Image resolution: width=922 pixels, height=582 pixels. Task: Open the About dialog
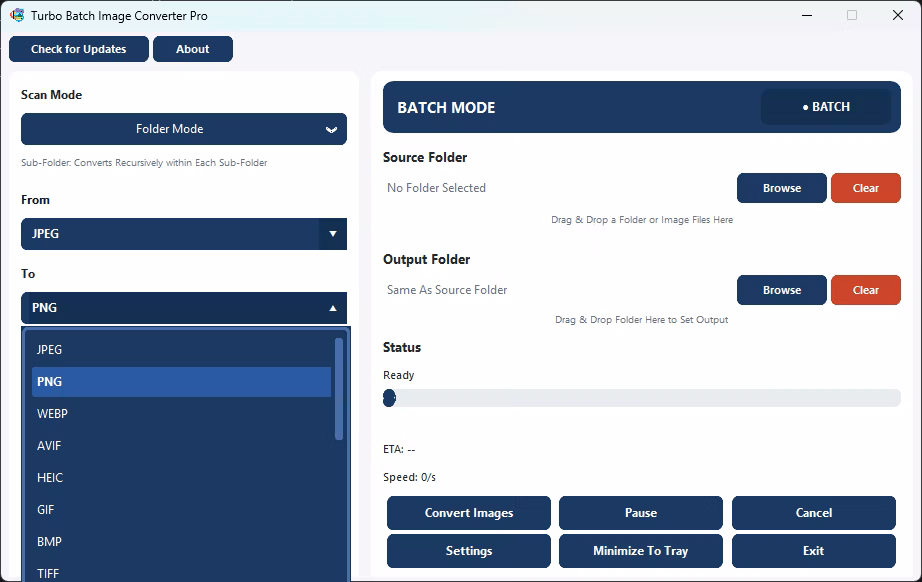pos(193,49)
